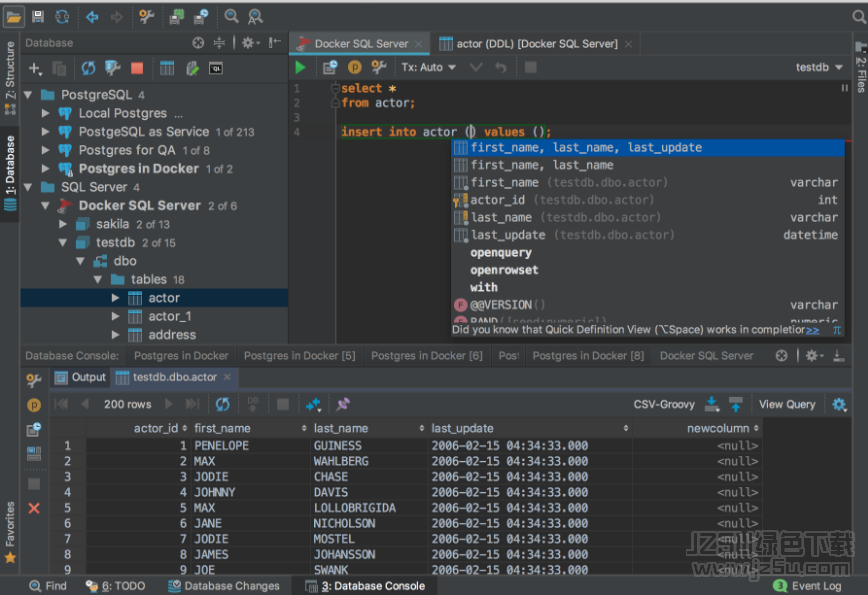The width and height of the screenshot is (868, 595).
Task: Open the Database panel gear settings
Action: tap(250, 43)
